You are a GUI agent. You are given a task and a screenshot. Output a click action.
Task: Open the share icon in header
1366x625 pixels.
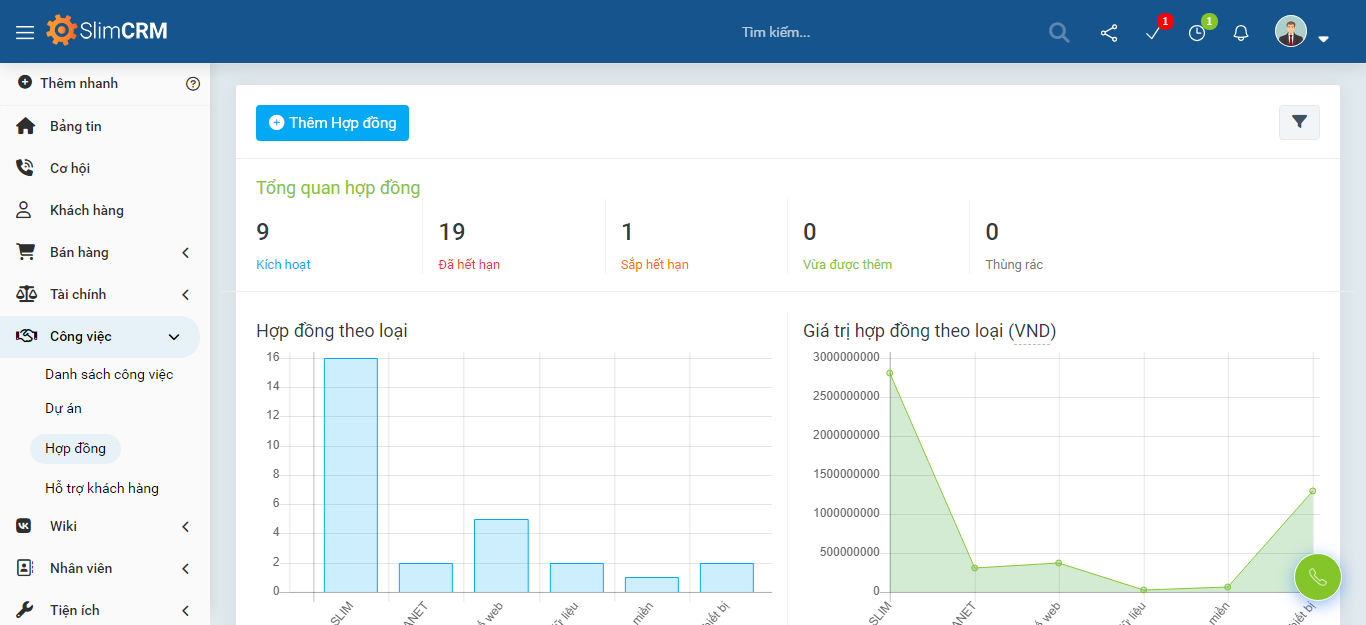[1109, 33]
